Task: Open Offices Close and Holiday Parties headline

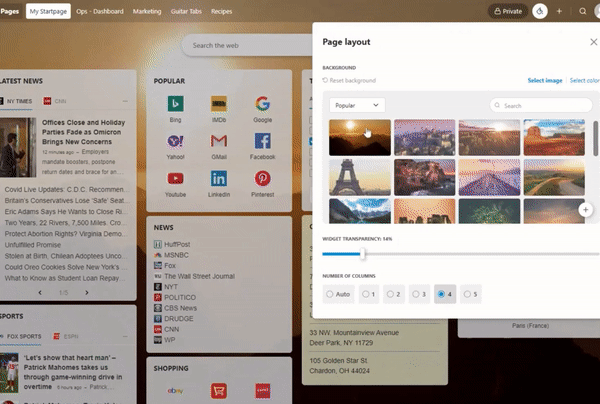Action: click(x=83, y=132)
